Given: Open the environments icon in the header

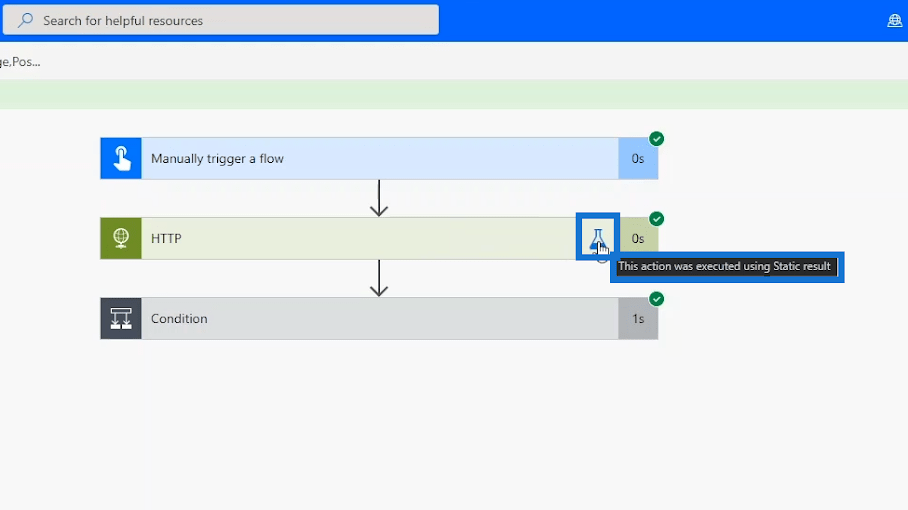Looking at the screenshot, I should 894,21.
